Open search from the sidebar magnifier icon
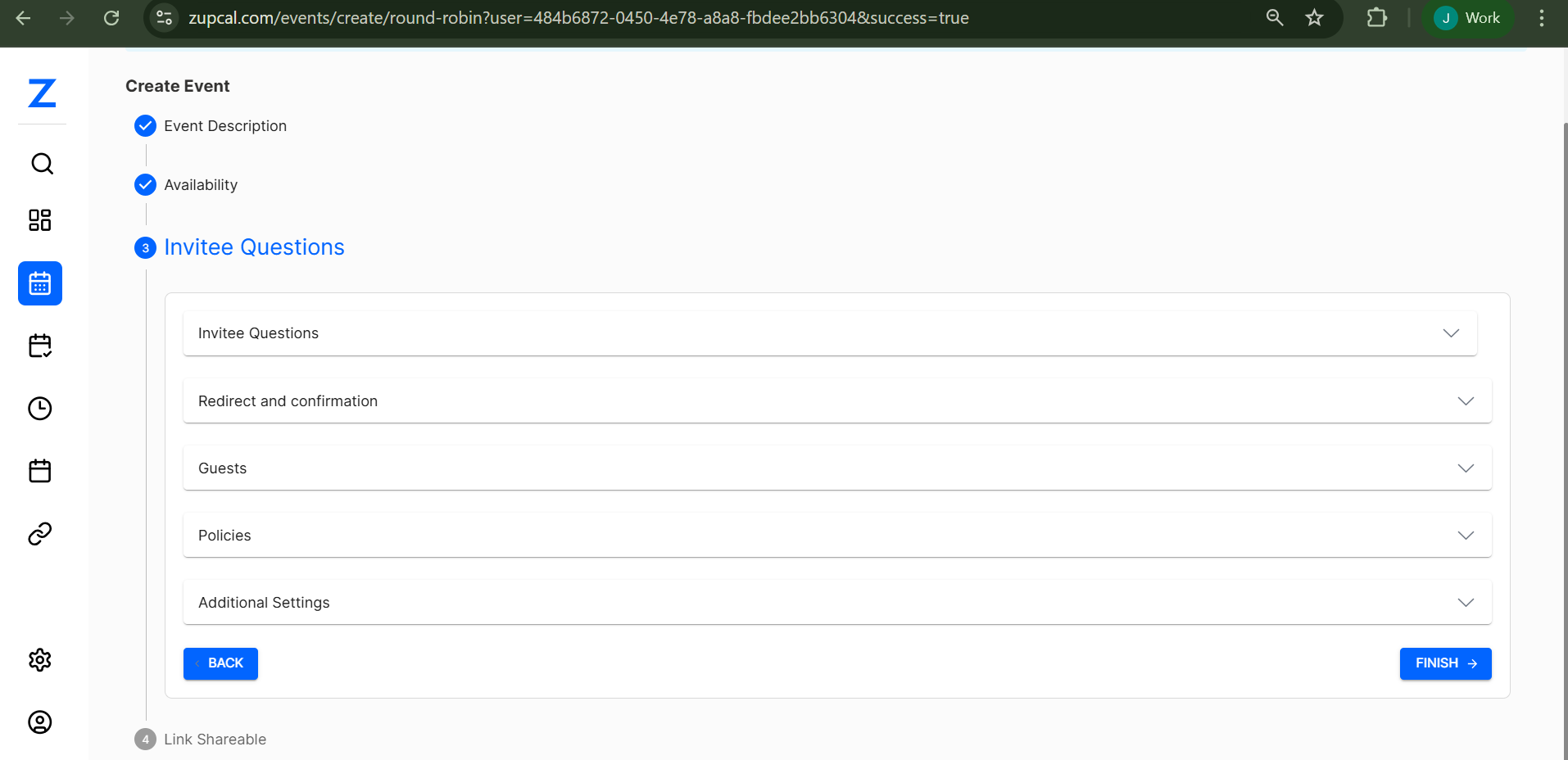The width and height of the screenshot is (1568, 760). [x=42, y=164]
